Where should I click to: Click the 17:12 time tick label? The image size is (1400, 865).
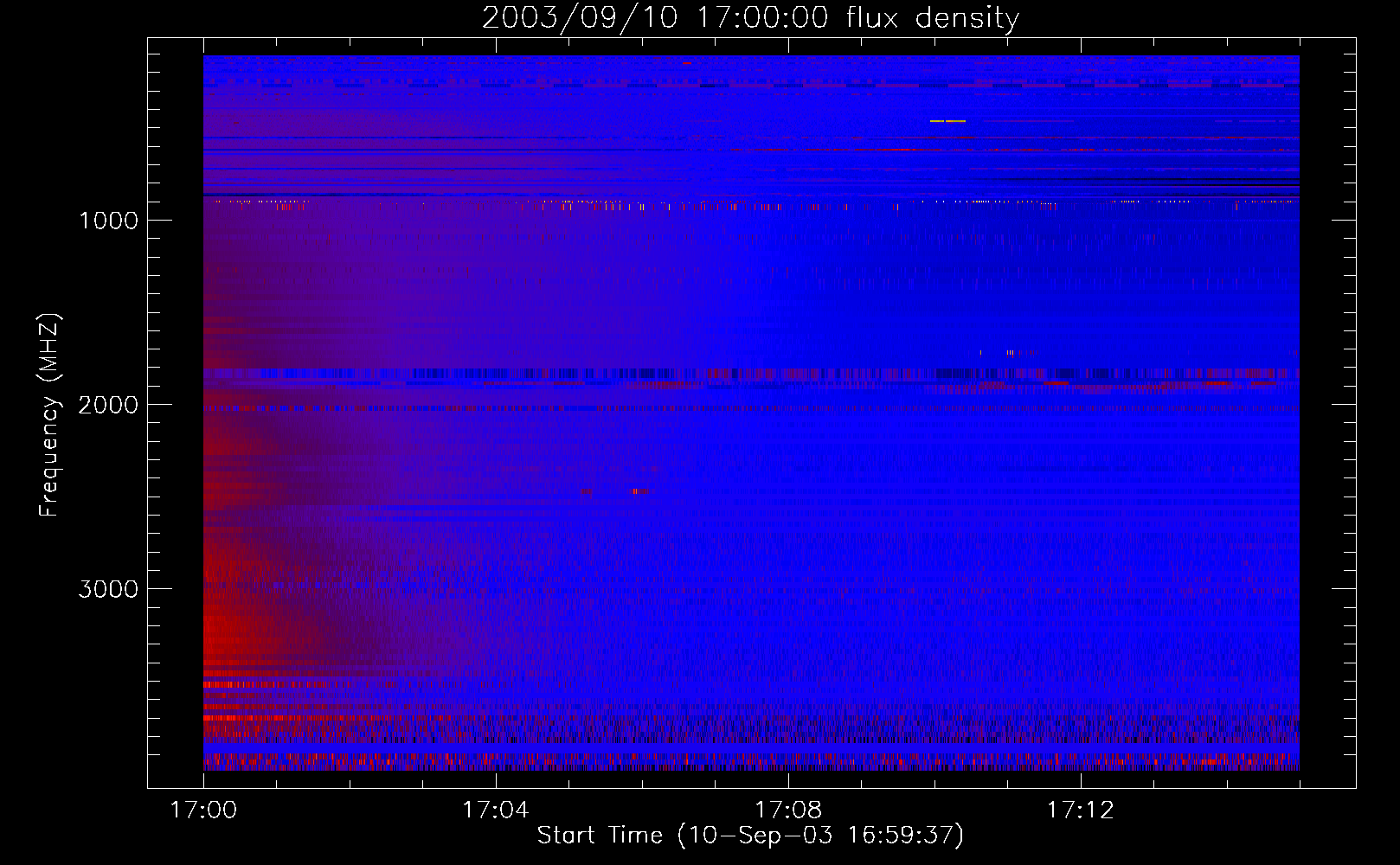click(1080, 811)
